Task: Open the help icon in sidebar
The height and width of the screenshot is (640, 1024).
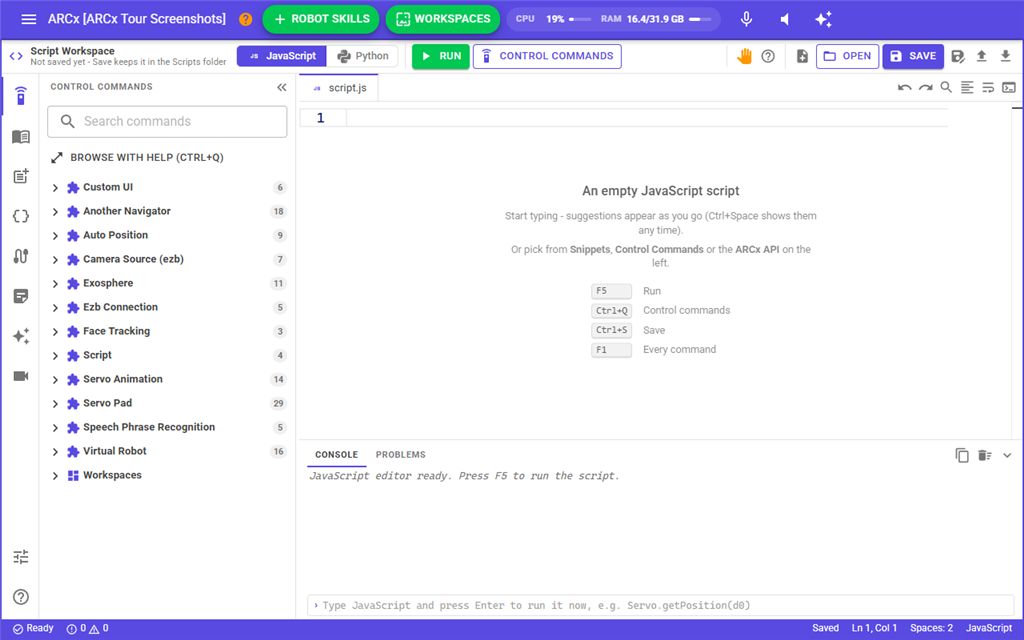Action: (21, 597)
